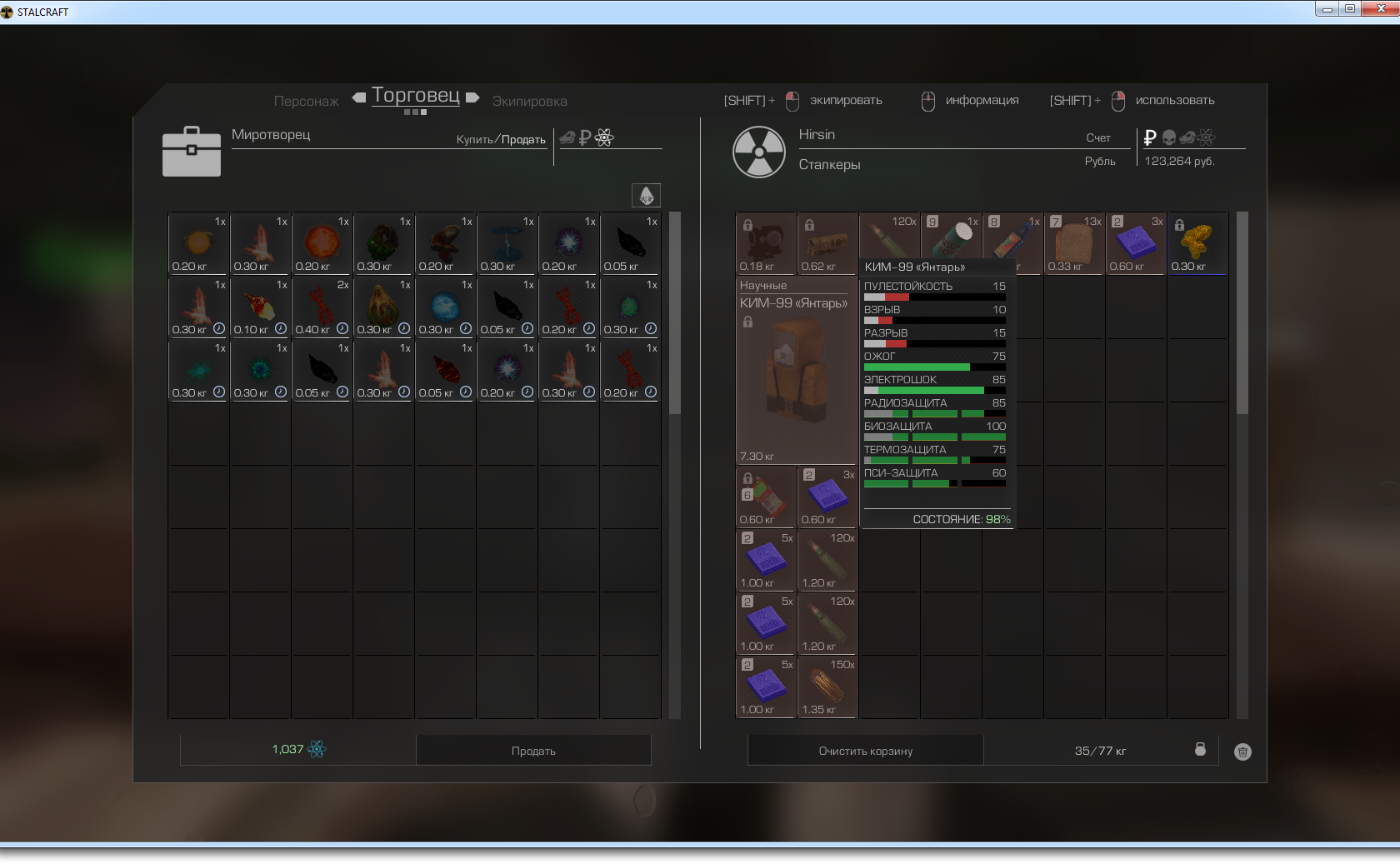This screenshot has width=1400, height=864.
Task: Switch to the Персонаж tab
Action: [x=306, y=101]
